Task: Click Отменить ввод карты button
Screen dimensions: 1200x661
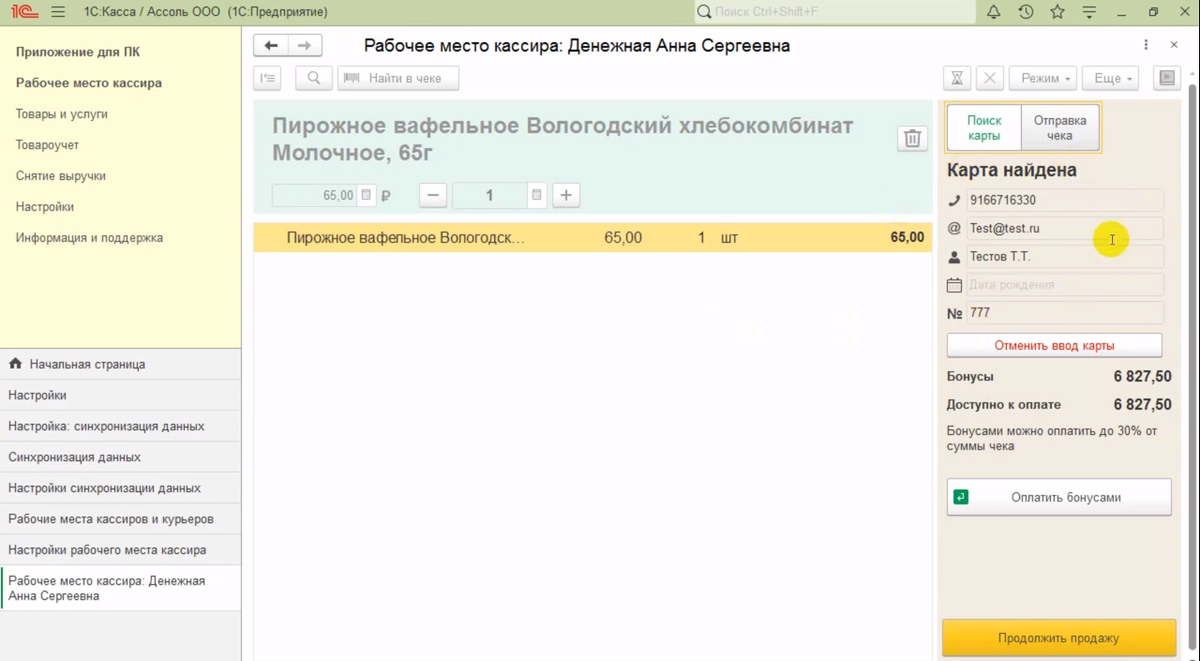Action: [1054, 345]
